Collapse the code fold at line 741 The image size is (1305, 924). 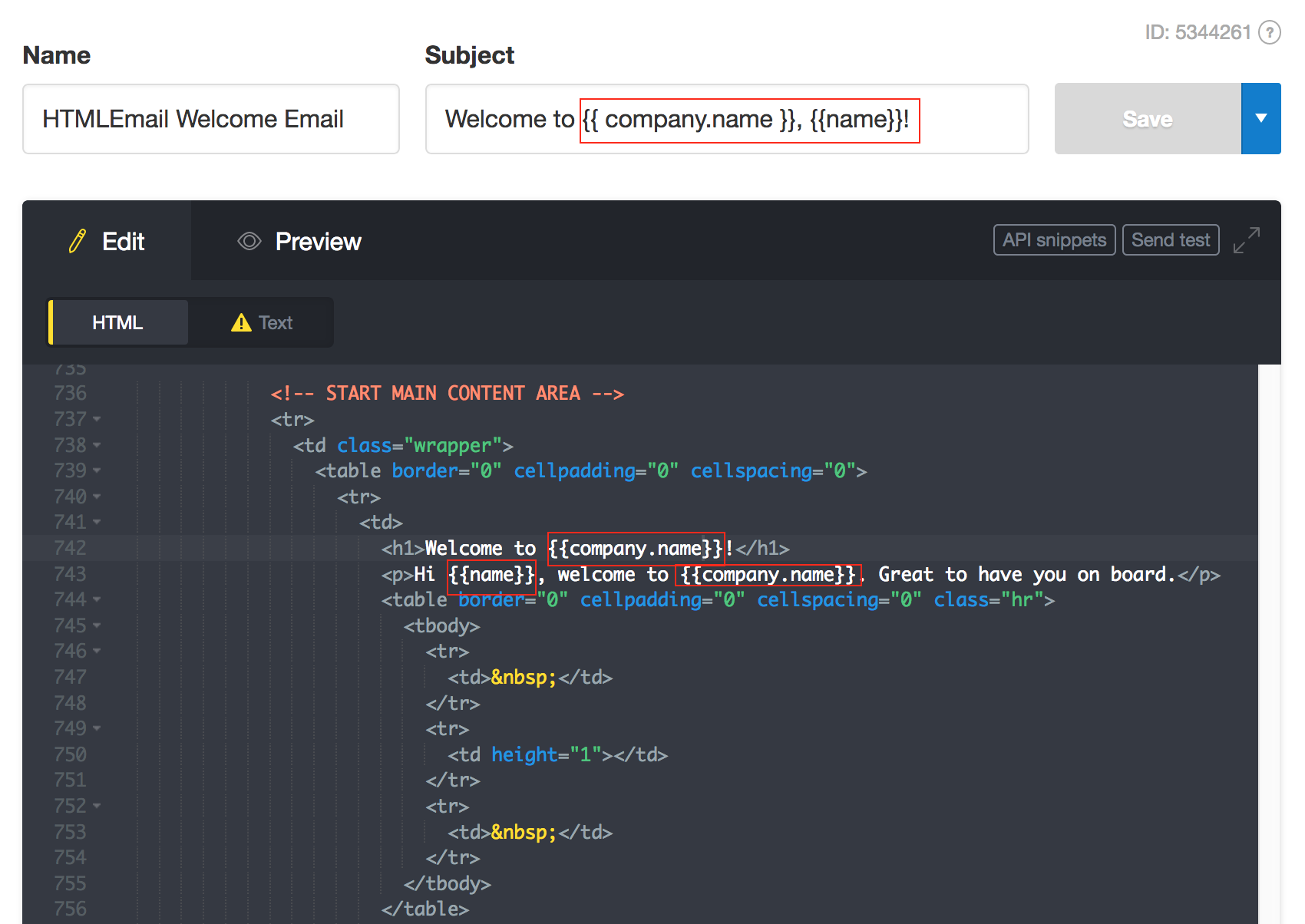(97, 522)
